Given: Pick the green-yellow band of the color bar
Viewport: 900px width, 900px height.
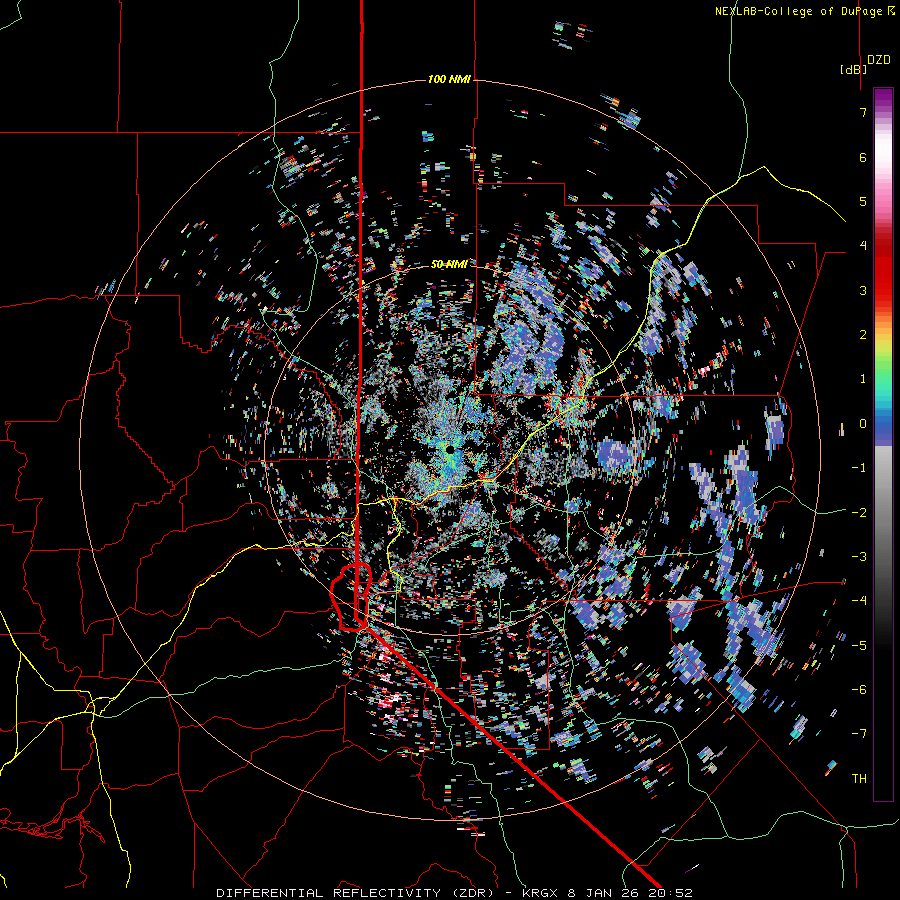Looking at the screenshot, I should (883, 356).
